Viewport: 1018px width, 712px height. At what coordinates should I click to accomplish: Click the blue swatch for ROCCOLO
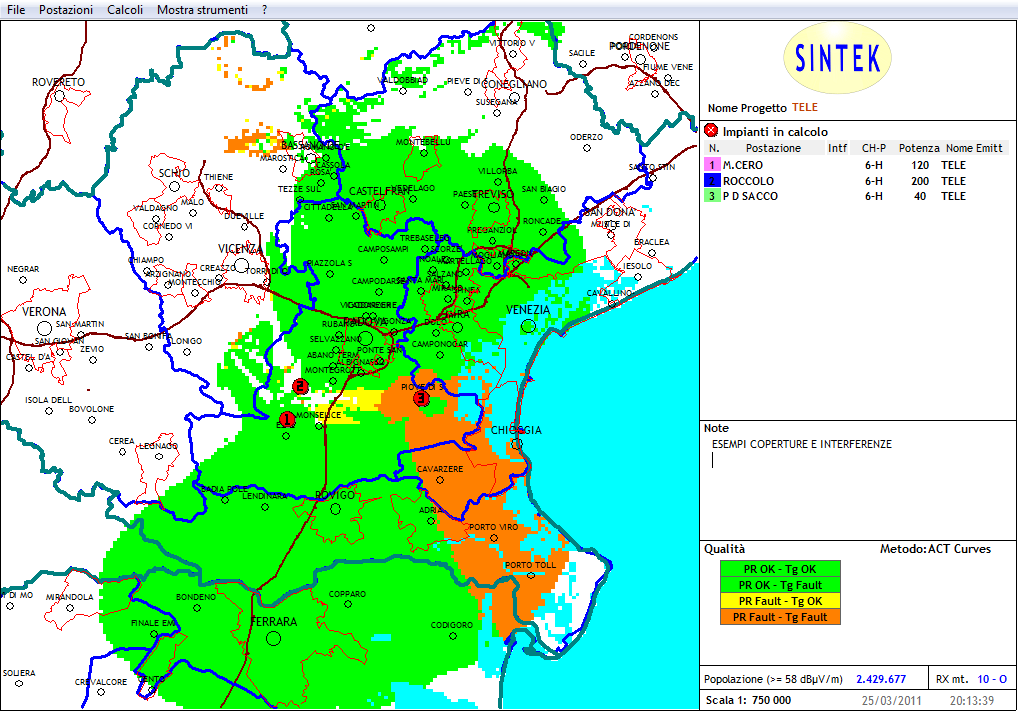pos(712,181)
